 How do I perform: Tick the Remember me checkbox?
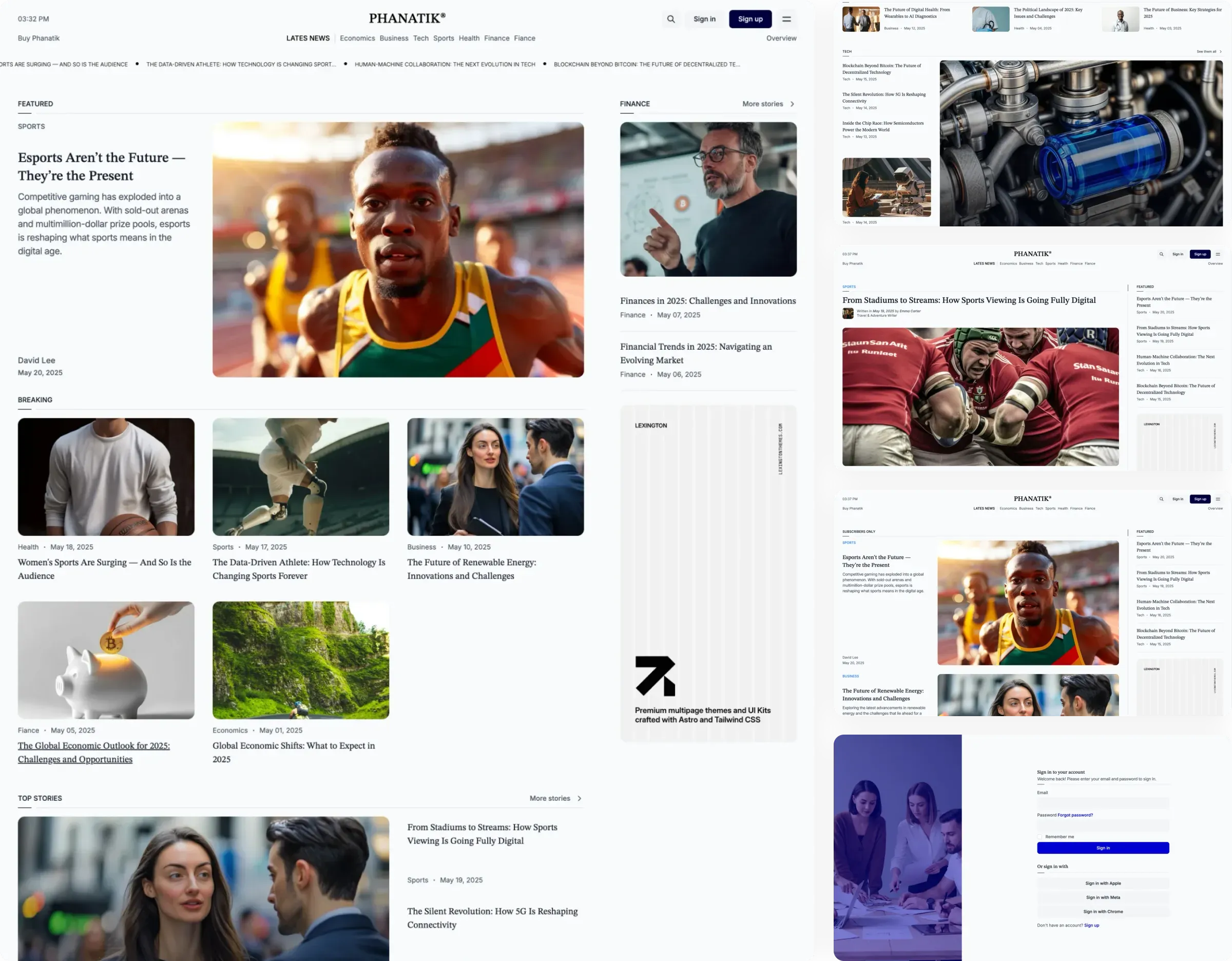coord(1039,836)
